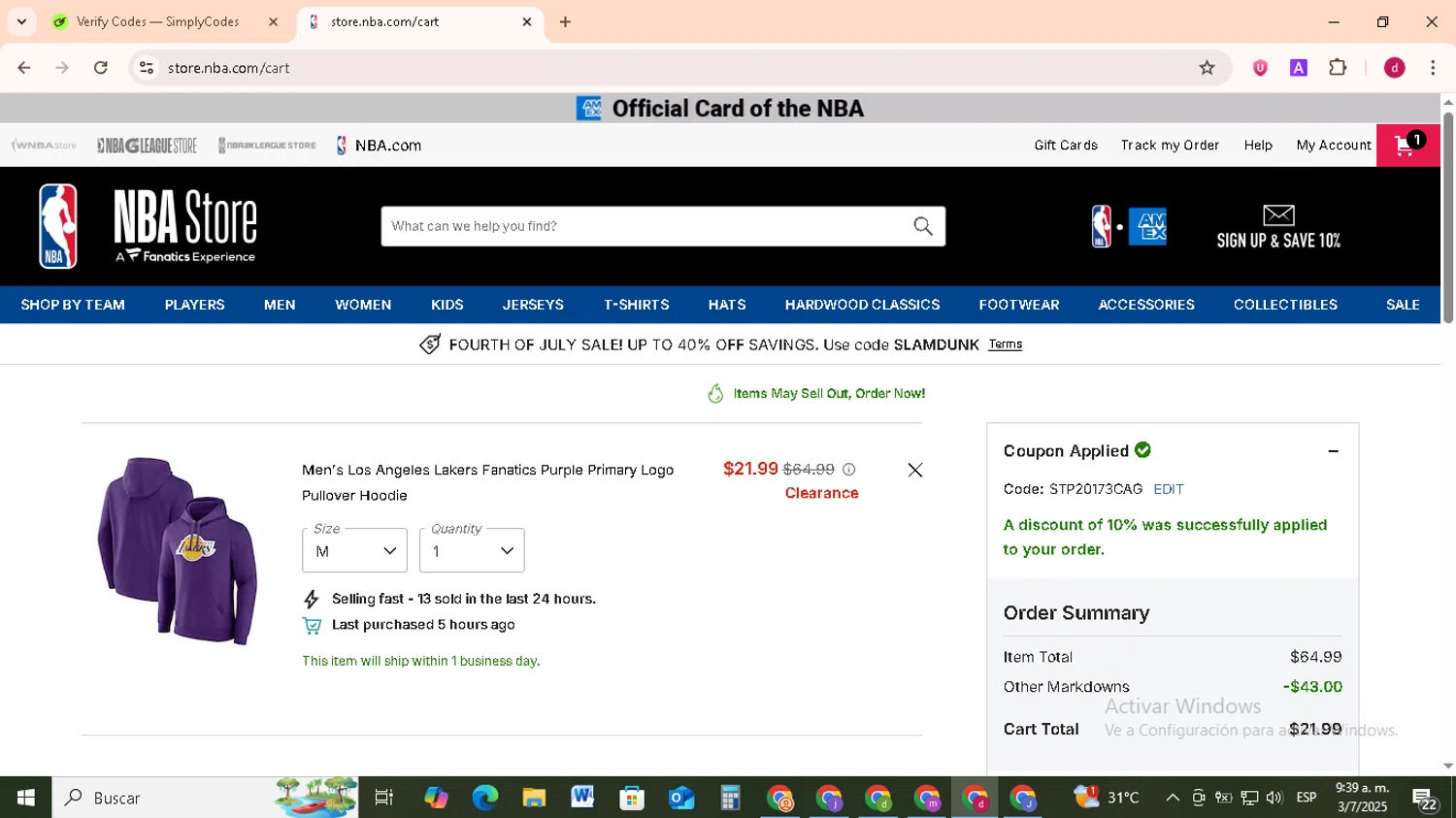Click the search magnifier icon
Viewport: 1456px width, 818px height.
point(923,226)
